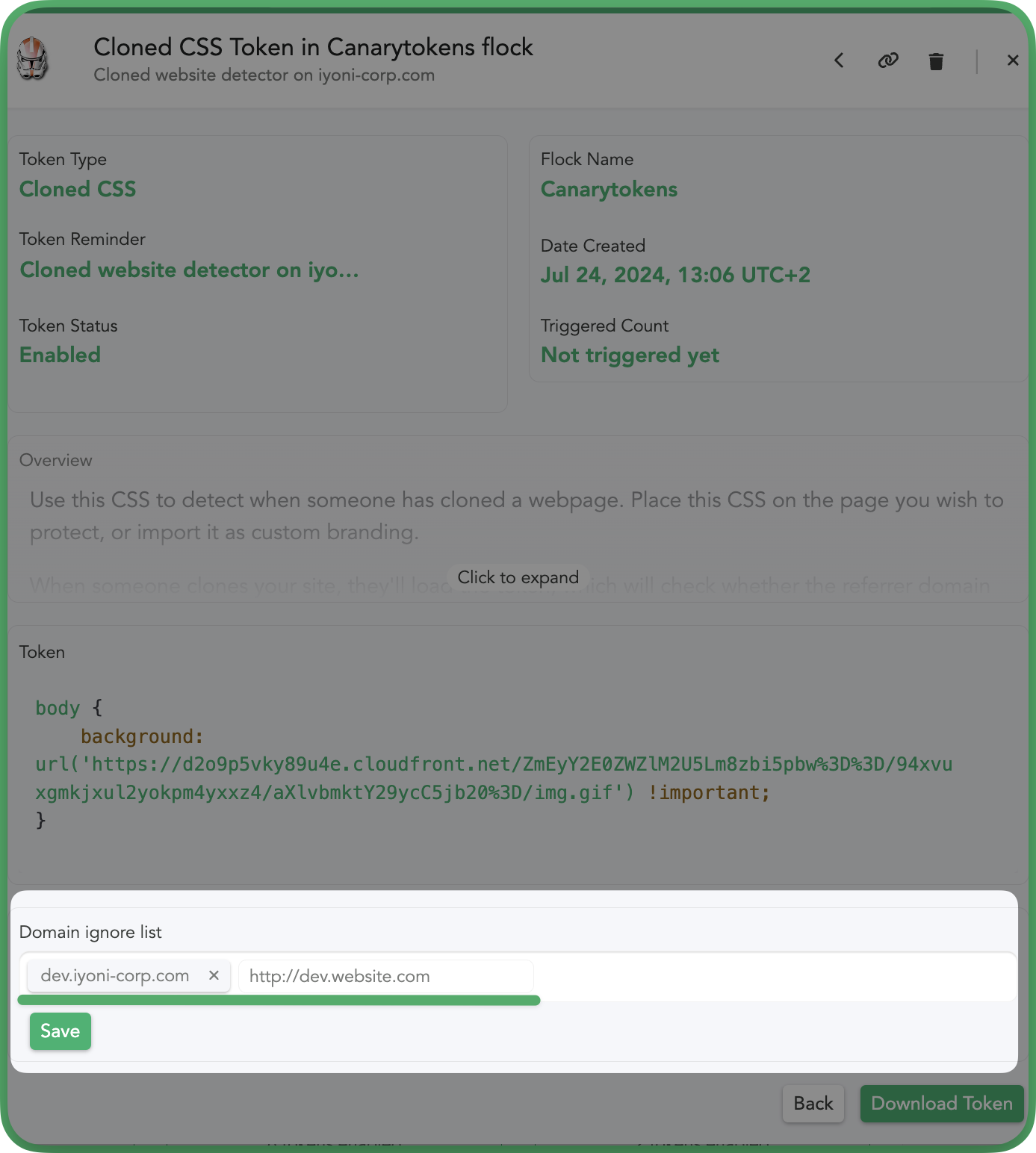Click the Not triggered yet count
This screenshot has width=1036, height=1153.
pyautogui.click(x=630, y=355)
